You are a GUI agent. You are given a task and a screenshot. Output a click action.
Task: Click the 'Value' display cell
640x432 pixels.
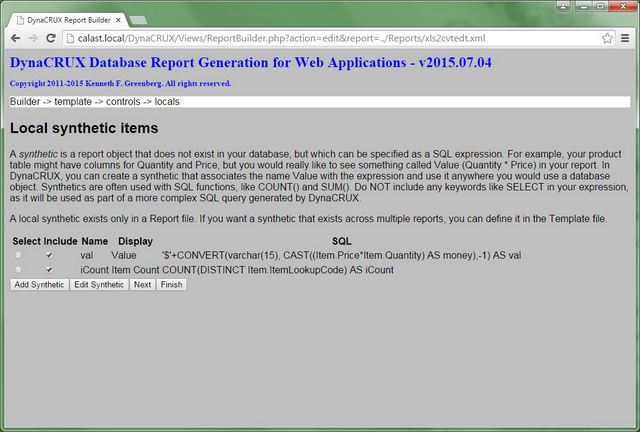click(124, 256)
